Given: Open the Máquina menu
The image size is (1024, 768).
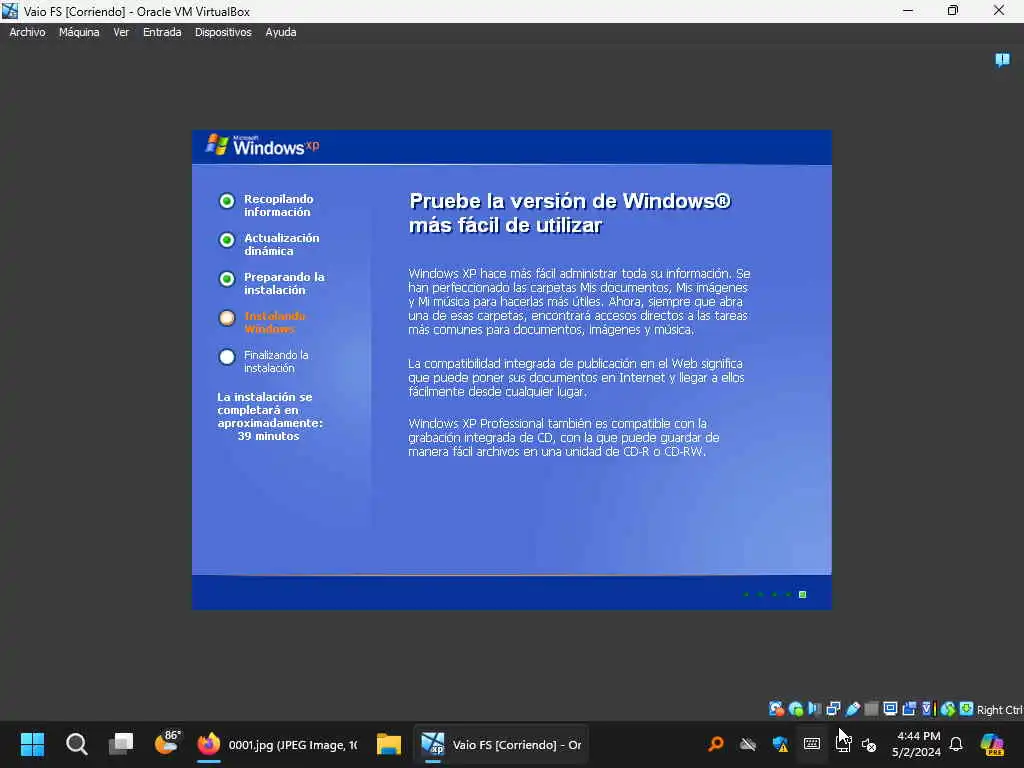Looking at the screenshot, I should [79, 32].
